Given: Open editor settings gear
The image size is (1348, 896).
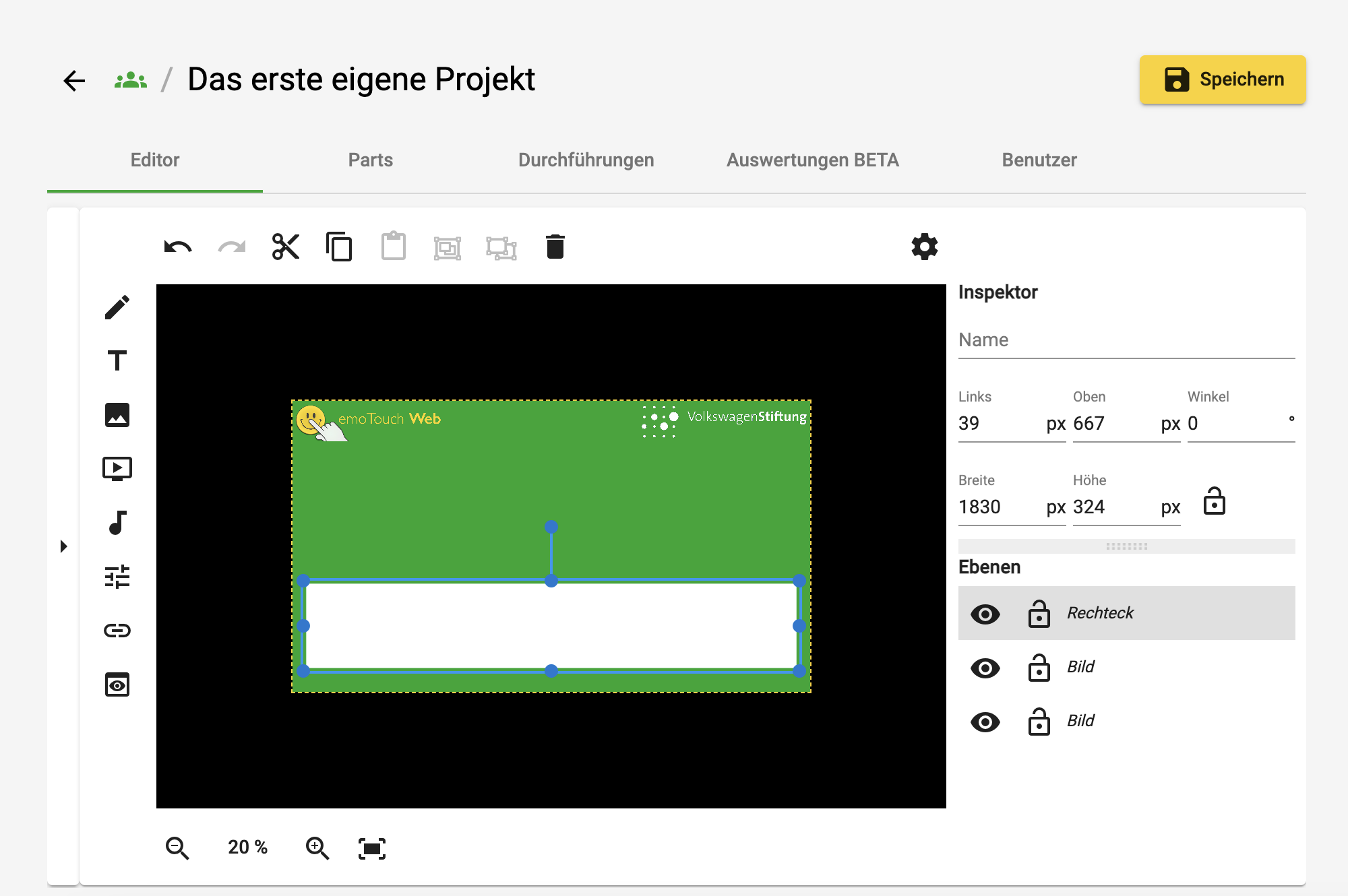Looking at the screenshot, I should click(x=925, y=247).
